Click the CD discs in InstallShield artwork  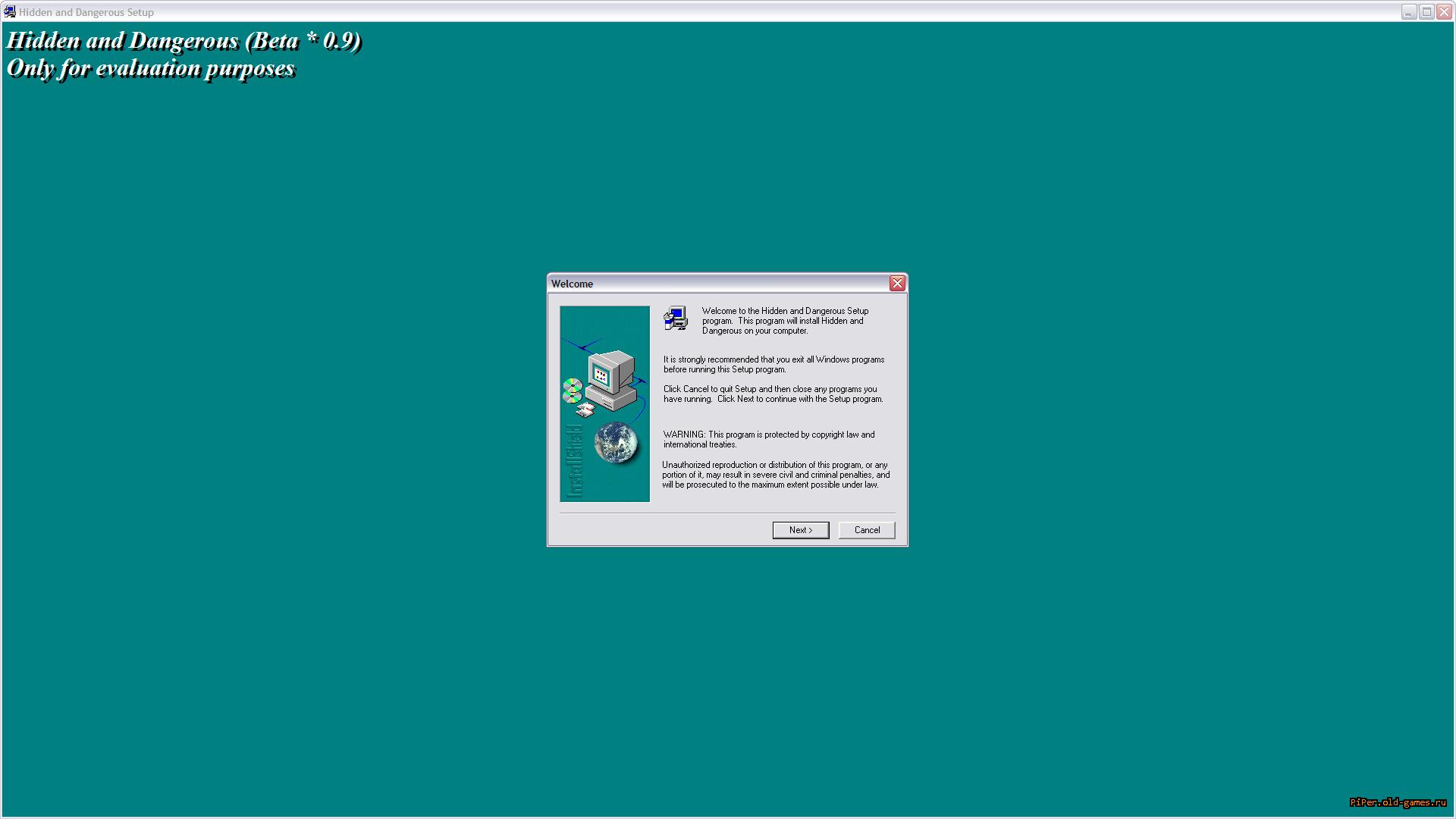tap(572, 391)
